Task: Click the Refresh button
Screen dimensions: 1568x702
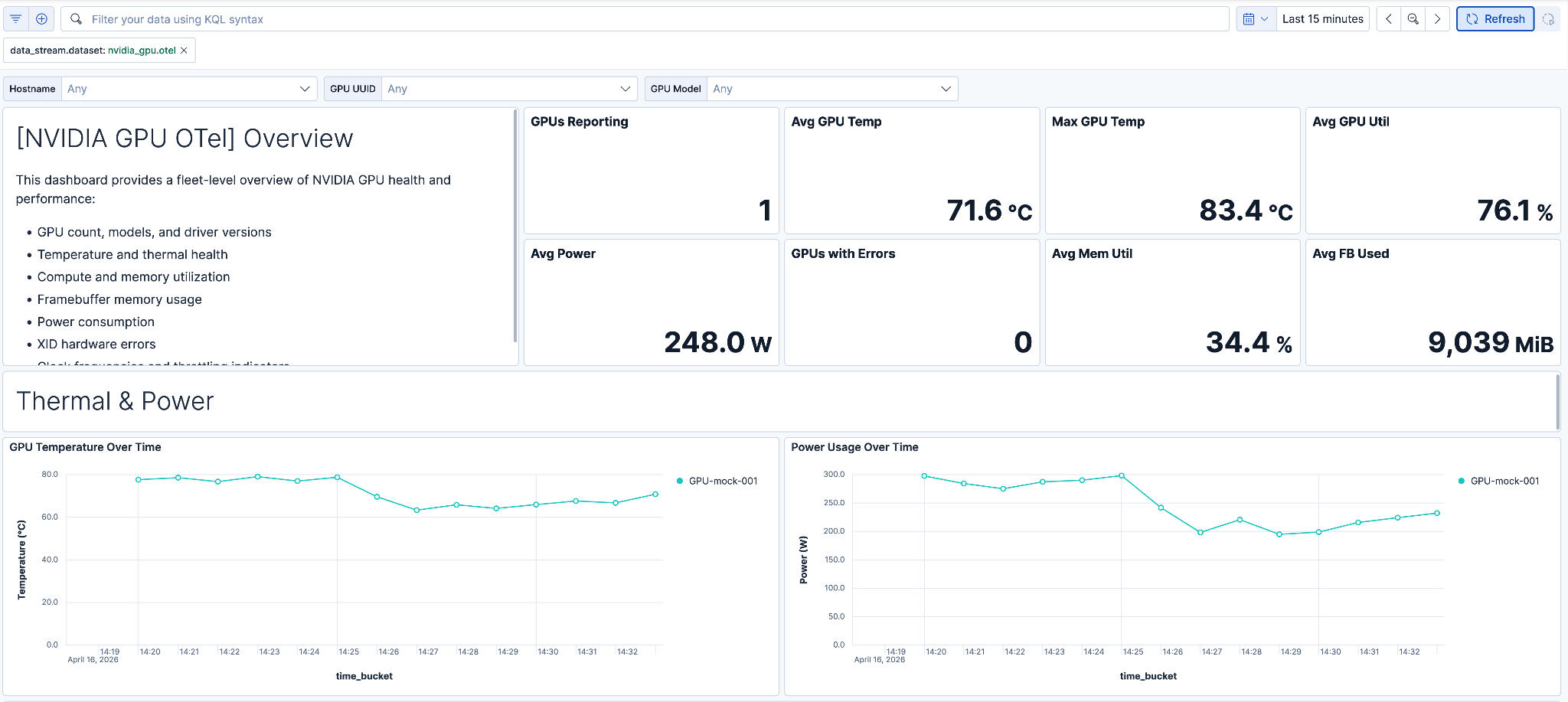Action: [x=1495, y=19]
